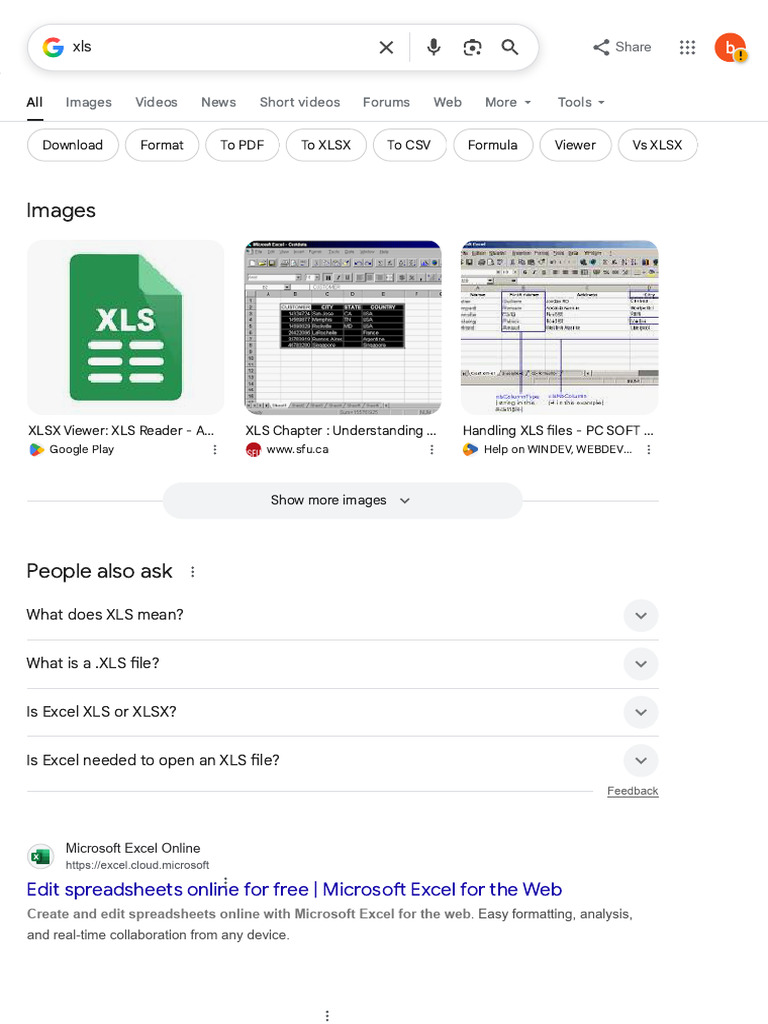Open the Handling XLS files diagram thumbnail
This screenshot has height=1024, width=768.
tap(560, 327)
